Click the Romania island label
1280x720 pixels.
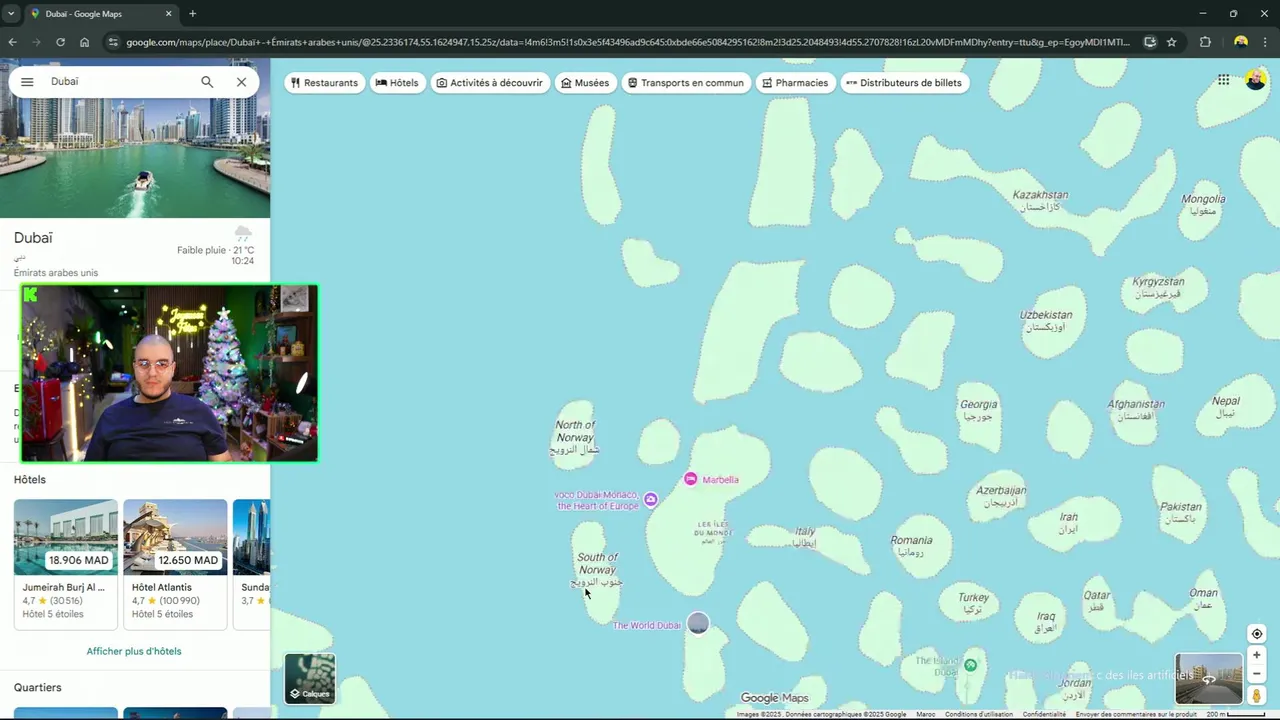[911, 546]
